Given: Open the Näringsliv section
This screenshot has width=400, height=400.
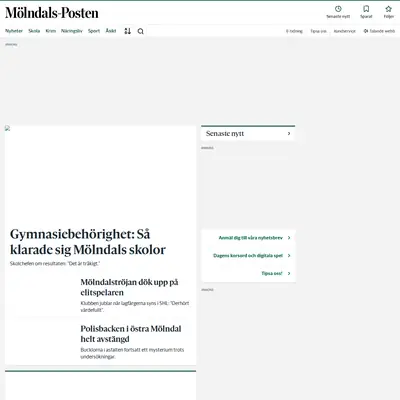Looking at the screenshot, I should pyautogui.click(x=72, y=31).
